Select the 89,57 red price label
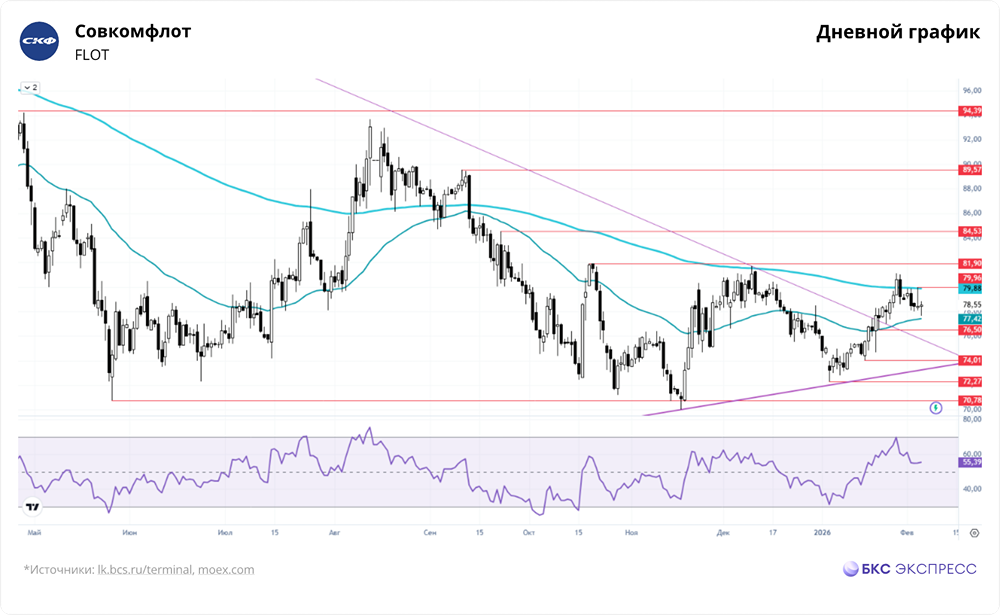Viewport: 1000px width, 615px height. click(x=971, y=170)
